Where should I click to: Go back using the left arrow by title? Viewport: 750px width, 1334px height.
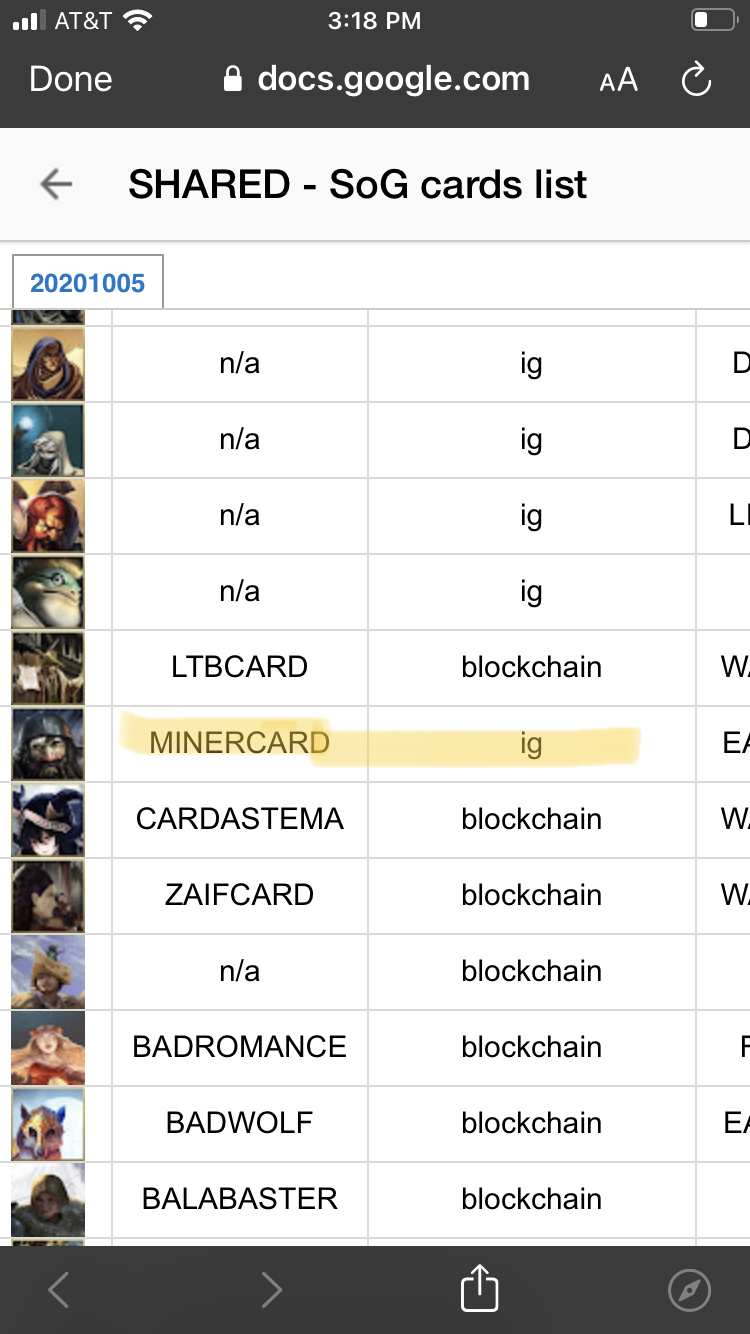click(x=56, y=184)
